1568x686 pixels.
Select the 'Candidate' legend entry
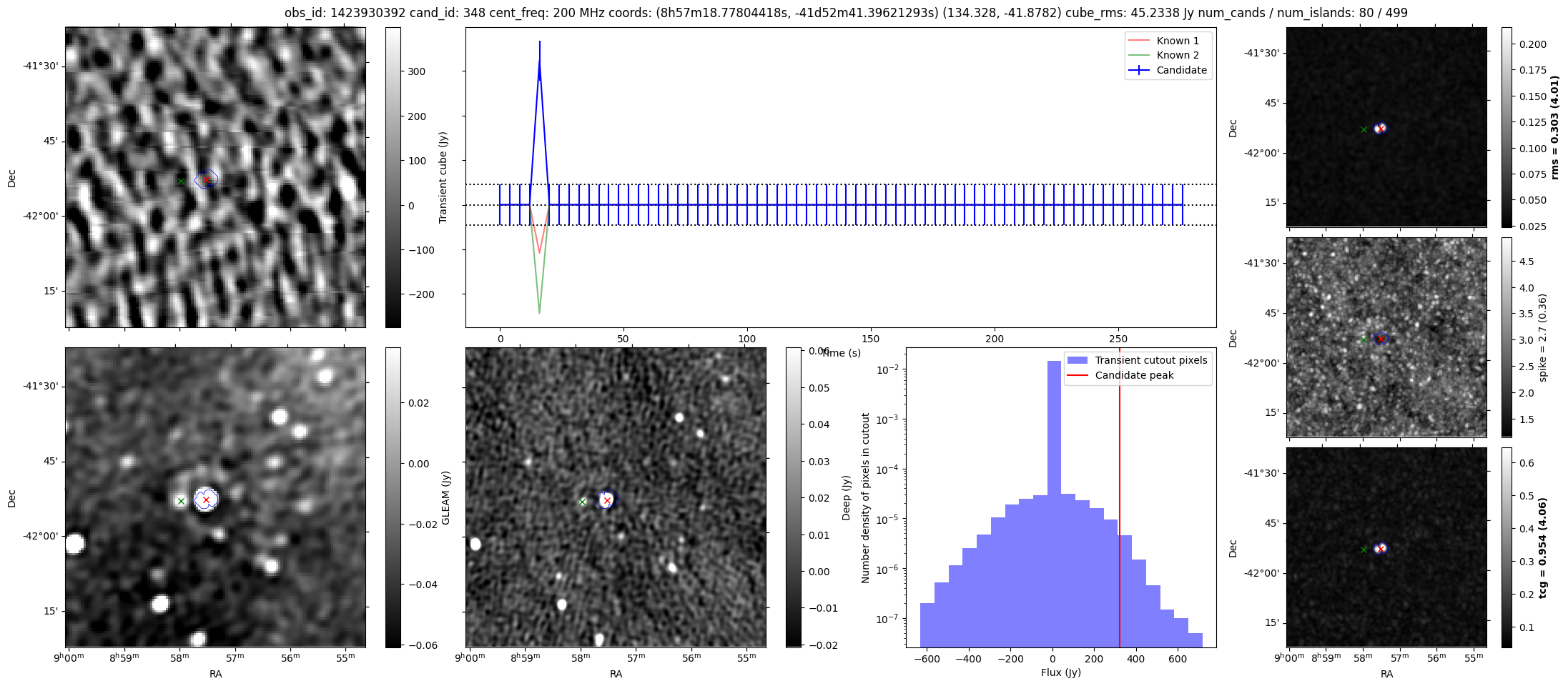pos(1181,70)
